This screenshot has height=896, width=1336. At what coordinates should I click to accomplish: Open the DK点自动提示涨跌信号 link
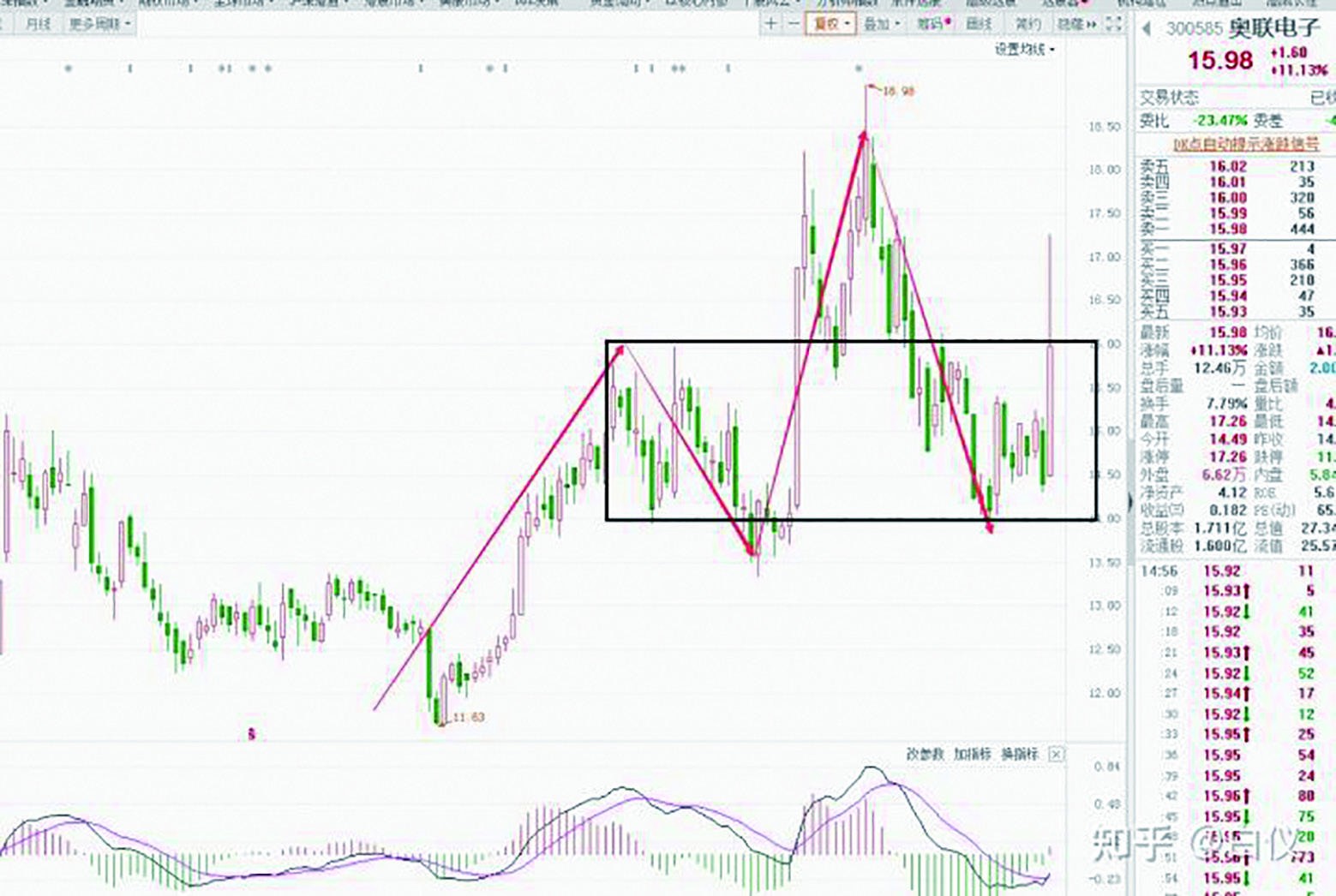(1245, 145)
